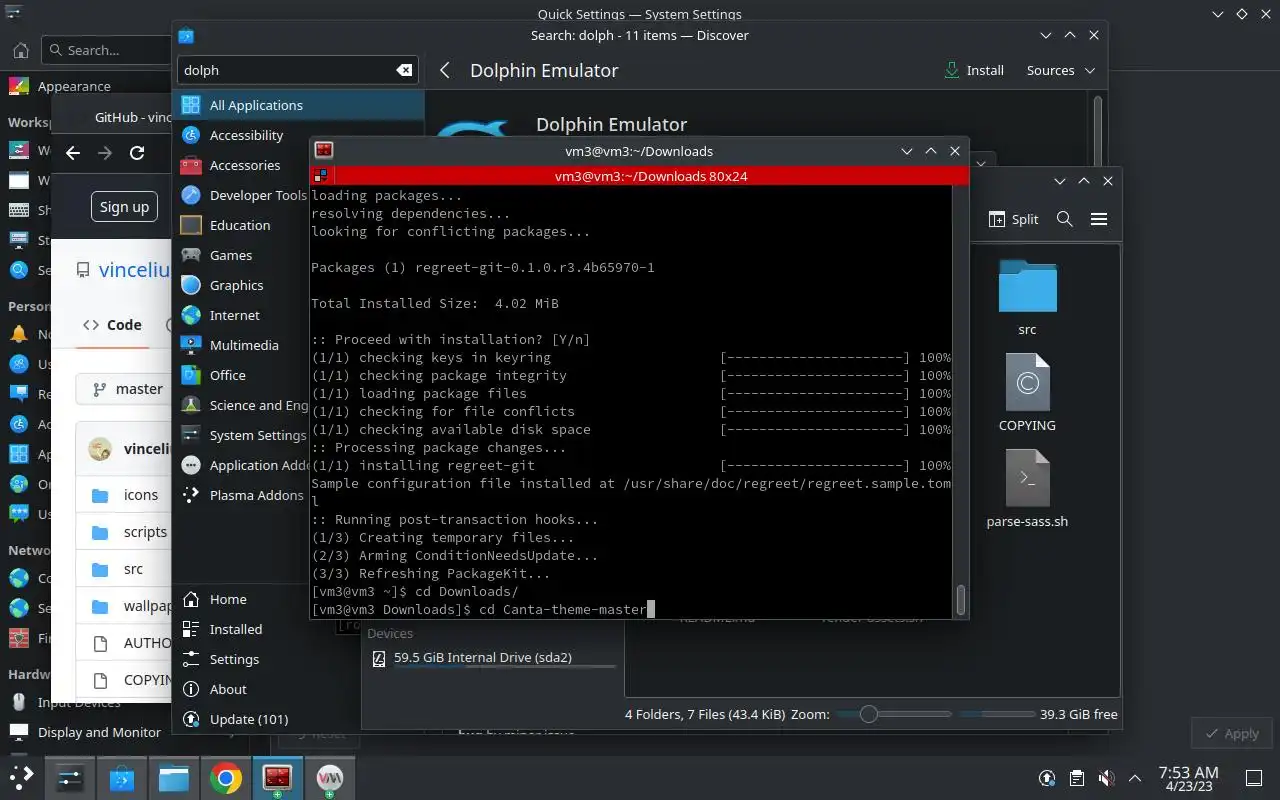Open Appearance in System Settings
This screenshot has height=800, width=1280.
pyautogui.click(x=74, y=87)
